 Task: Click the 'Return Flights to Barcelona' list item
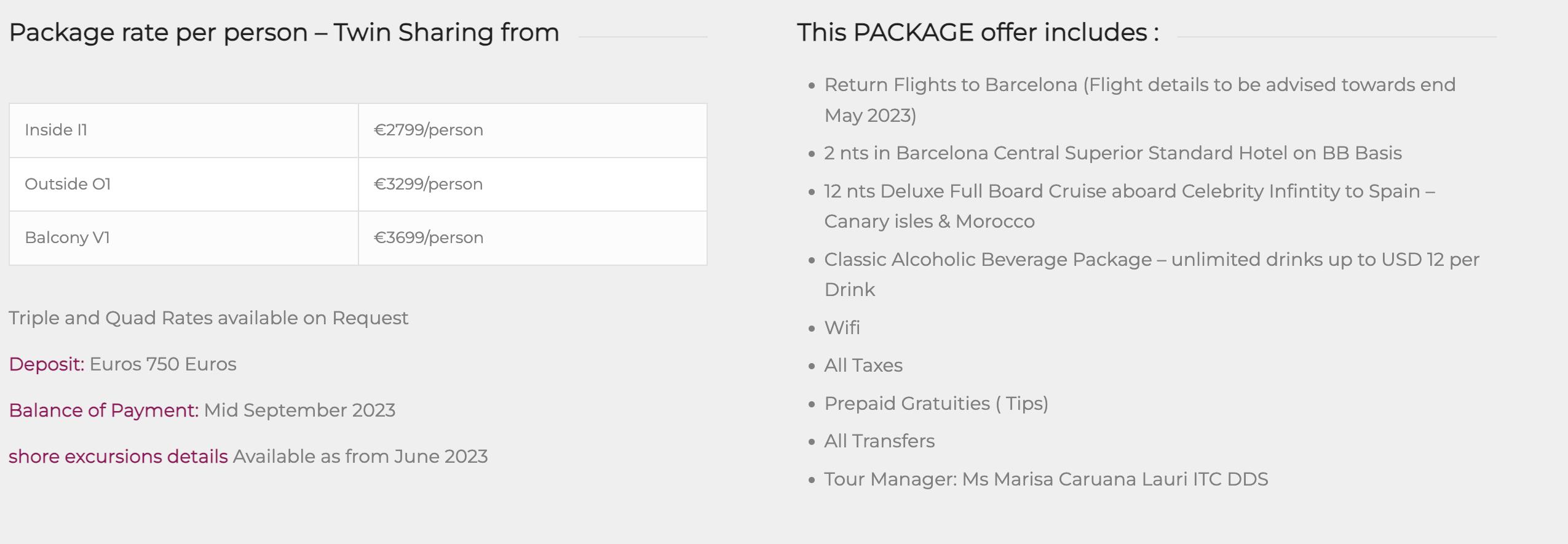click(x=1140, y=100)
